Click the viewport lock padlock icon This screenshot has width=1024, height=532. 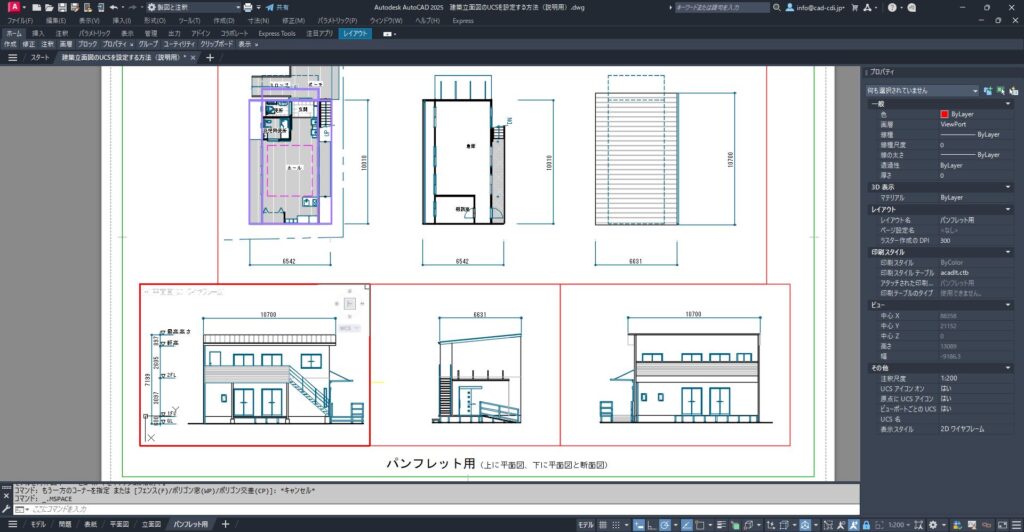click(x=866, y=525)
